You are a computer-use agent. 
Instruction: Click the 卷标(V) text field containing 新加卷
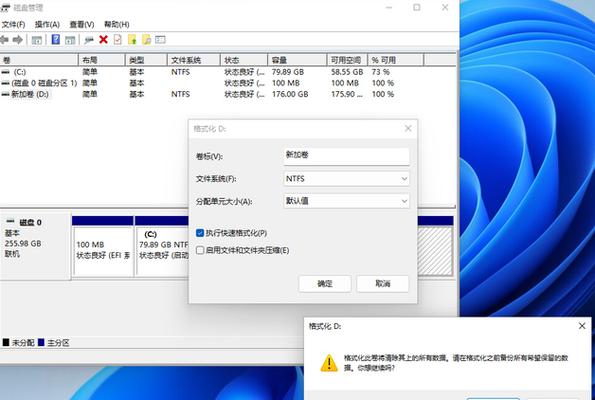pos(346,156)
